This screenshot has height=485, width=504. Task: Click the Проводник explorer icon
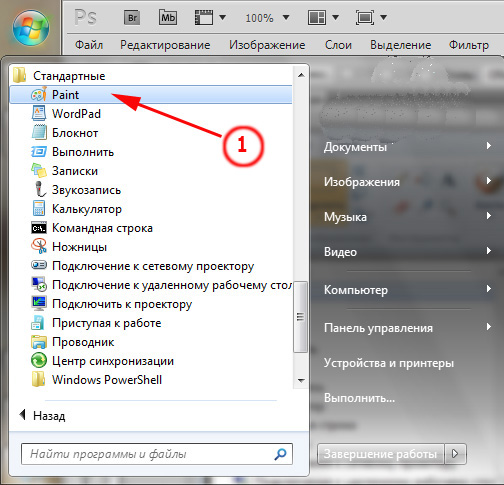[x=39, y=342]
